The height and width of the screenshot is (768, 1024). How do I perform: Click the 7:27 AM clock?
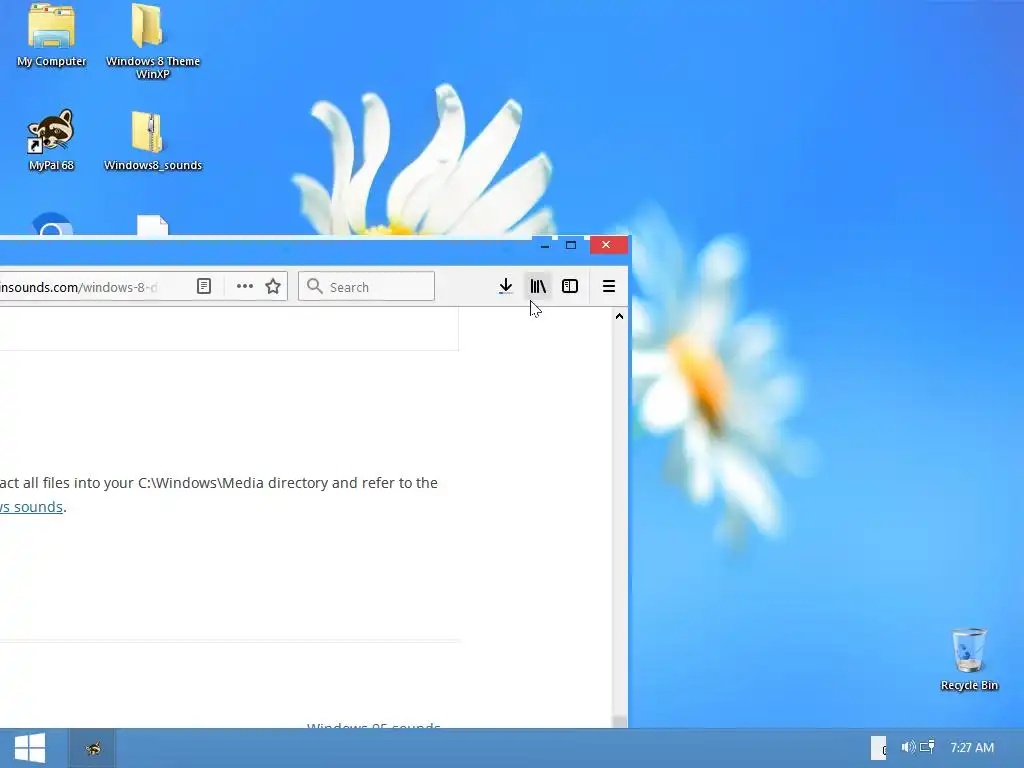(972, 747)
